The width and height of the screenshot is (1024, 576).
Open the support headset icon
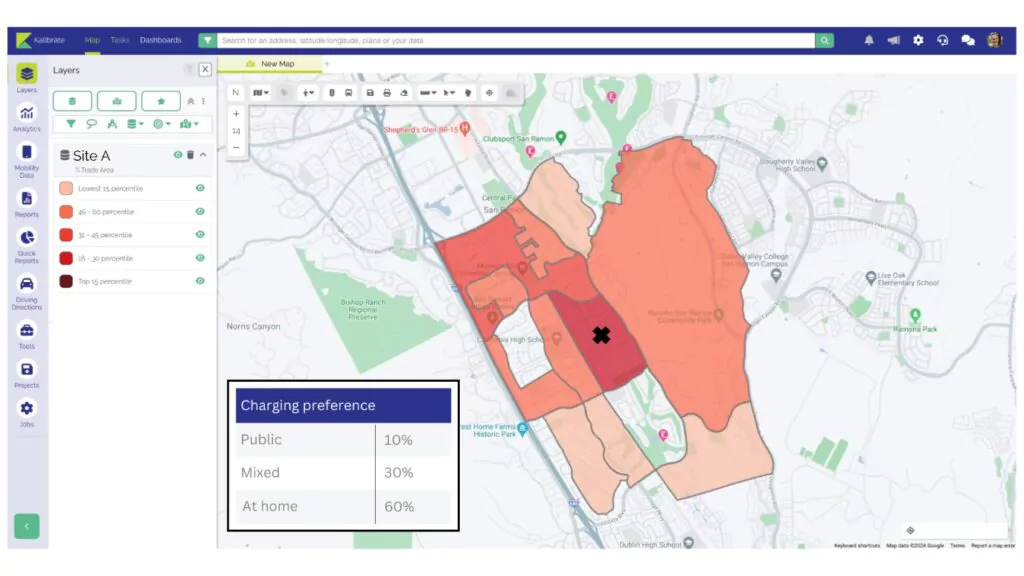(942, 41)
